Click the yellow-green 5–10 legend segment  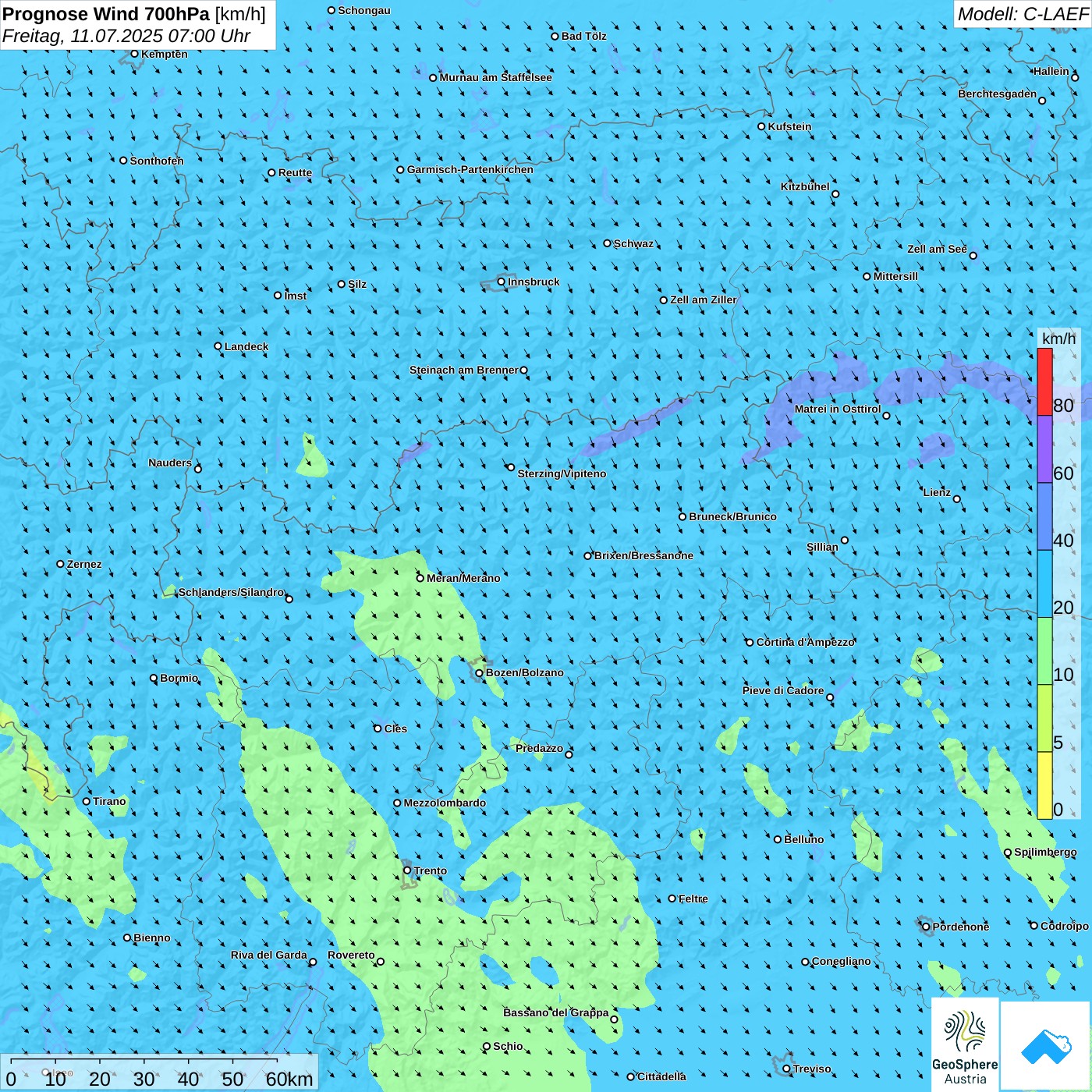pos(1044,718)
